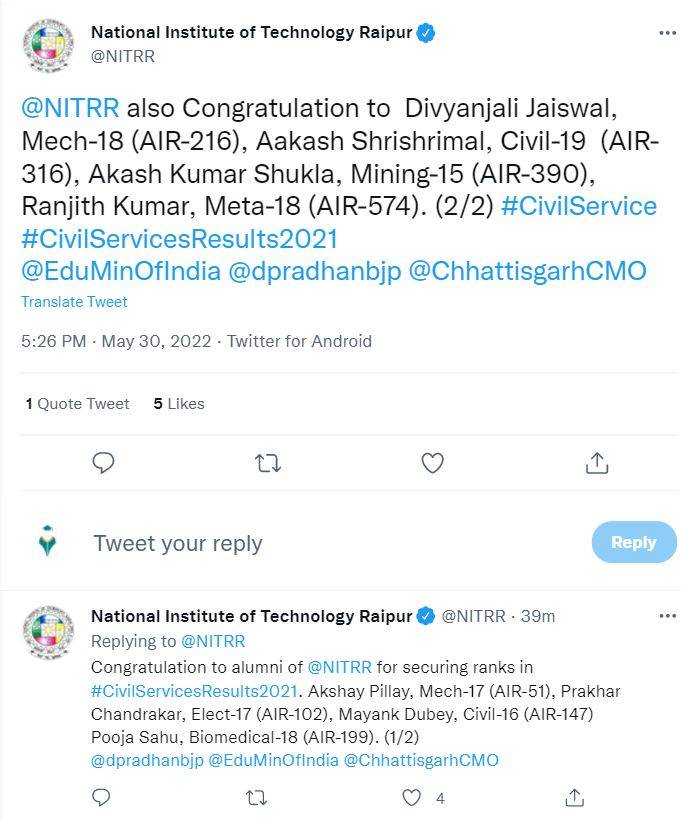Viewport: 681px width, 820px height.
Task: Retweet the second reply tweet
Action: click(257, 798)
